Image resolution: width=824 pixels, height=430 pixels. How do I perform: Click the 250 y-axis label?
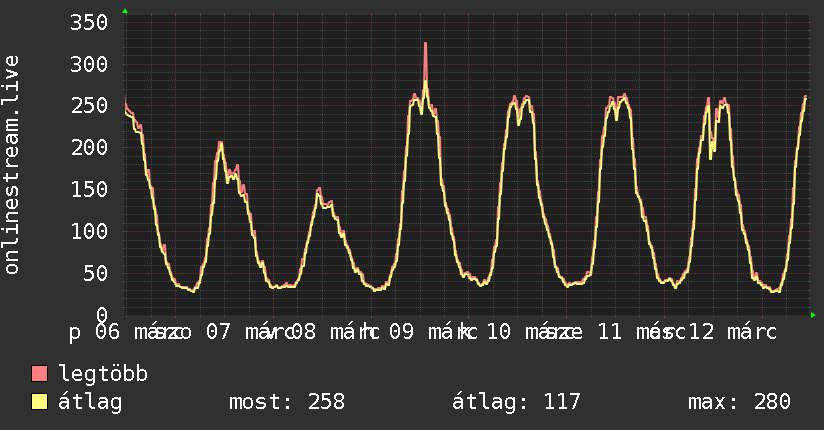[x=89, y=106]
